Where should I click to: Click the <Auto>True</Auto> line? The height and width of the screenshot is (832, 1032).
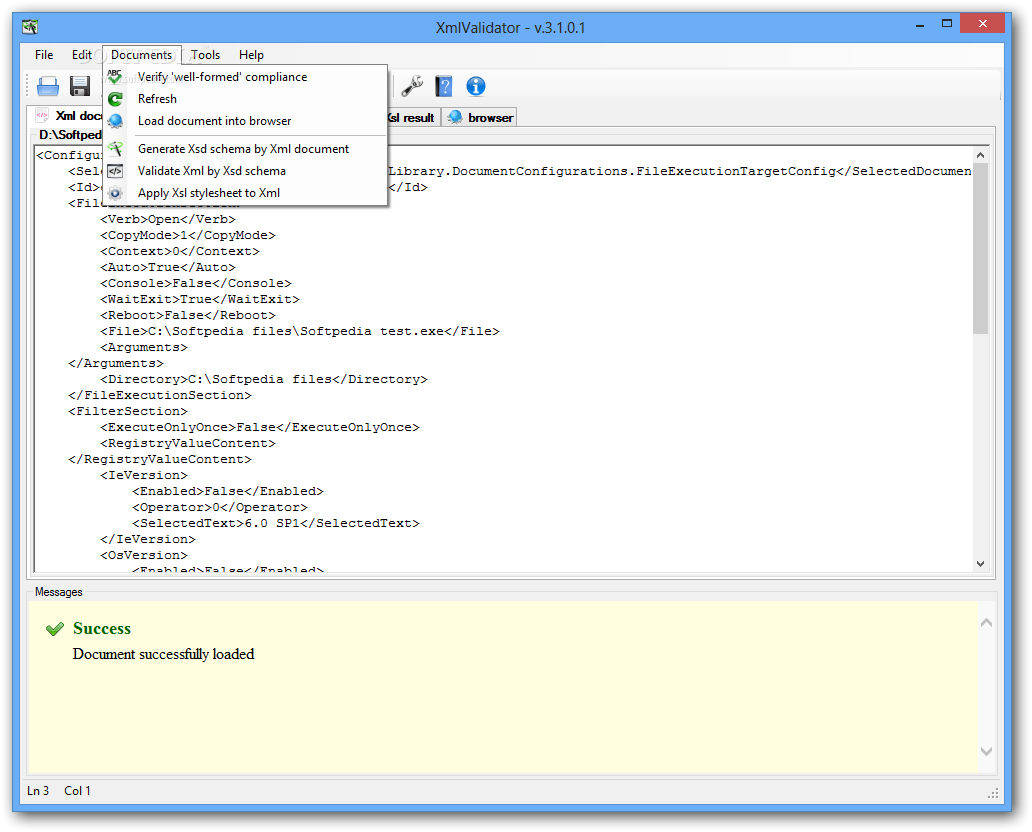(x=168, y=267)
